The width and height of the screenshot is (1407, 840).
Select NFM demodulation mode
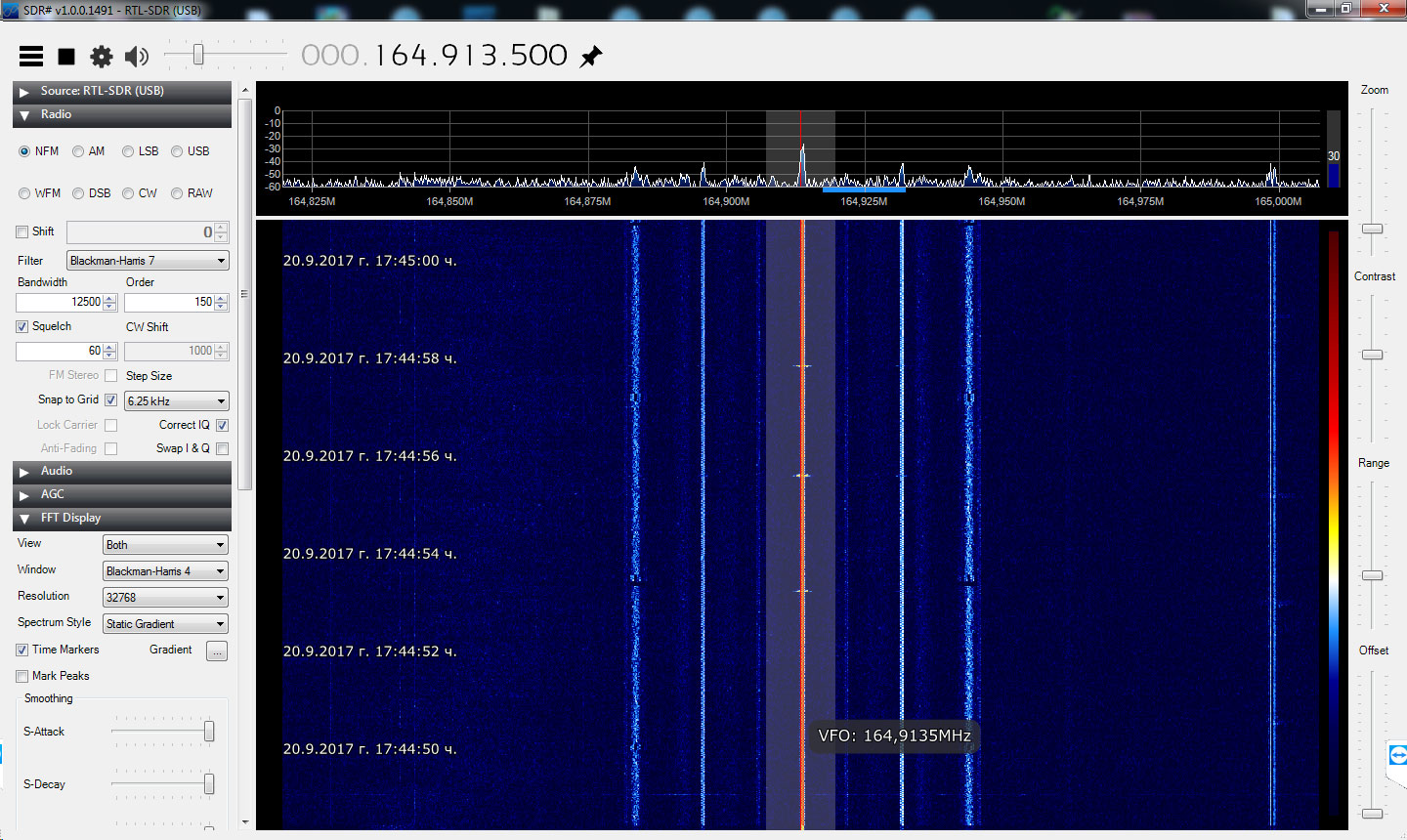click(x=39, y=151)
